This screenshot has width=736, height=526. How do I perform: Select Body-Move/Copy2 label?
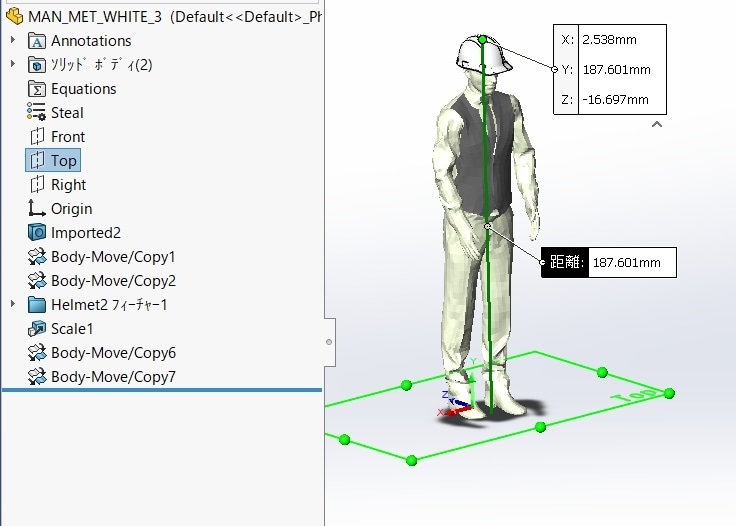coord(113,281)
